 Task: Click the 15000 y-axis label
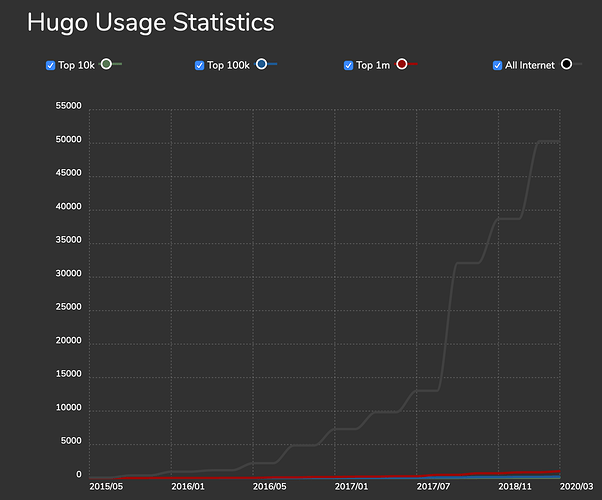coord(69,374)
